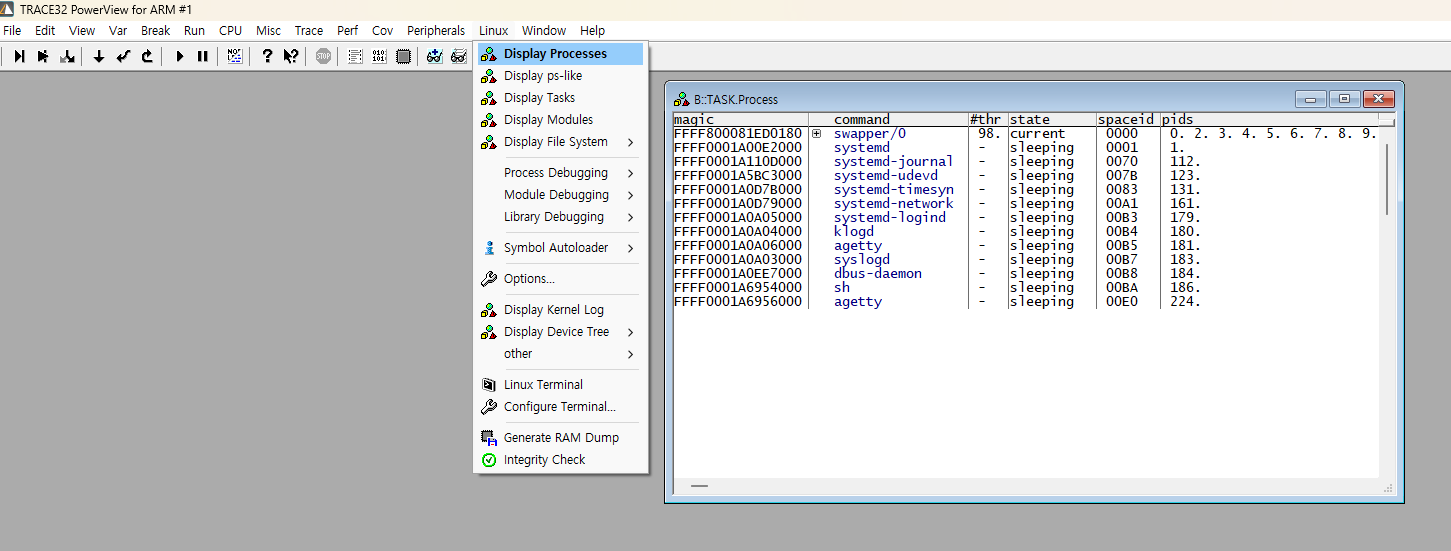Click the Step Over toolbar icon
The height and width of the screenshot is (551, 1451).
tap(43, 57)
